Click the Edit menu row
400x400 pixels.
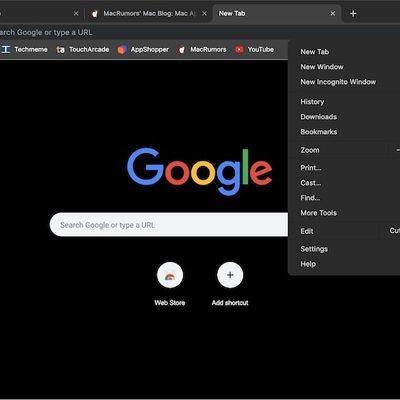pyautogui.click(x=344, y=231)
